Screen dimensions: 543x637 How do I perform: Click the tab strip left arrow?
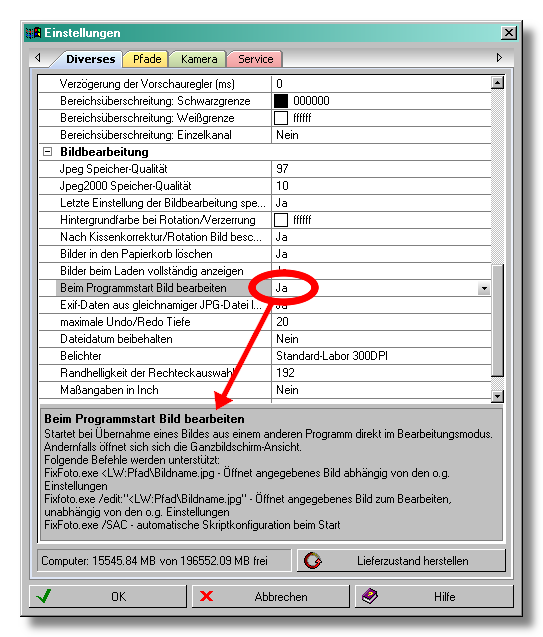coord(38,58)
